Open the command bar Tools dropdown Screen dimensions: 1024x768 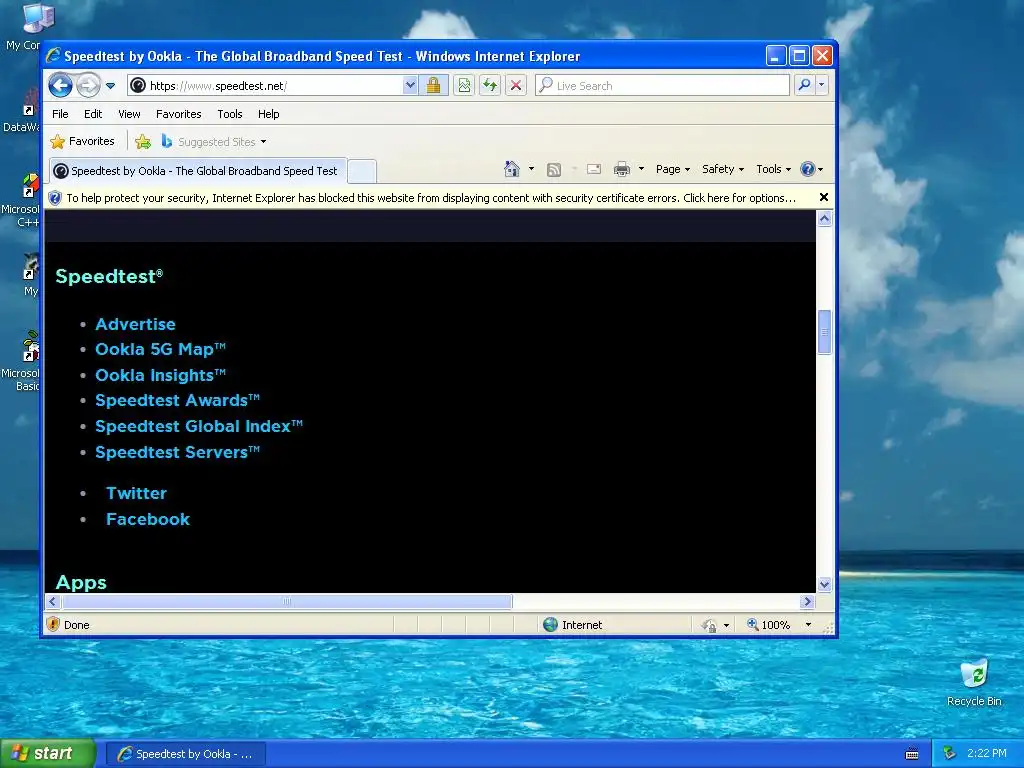[x=773, y=169]
